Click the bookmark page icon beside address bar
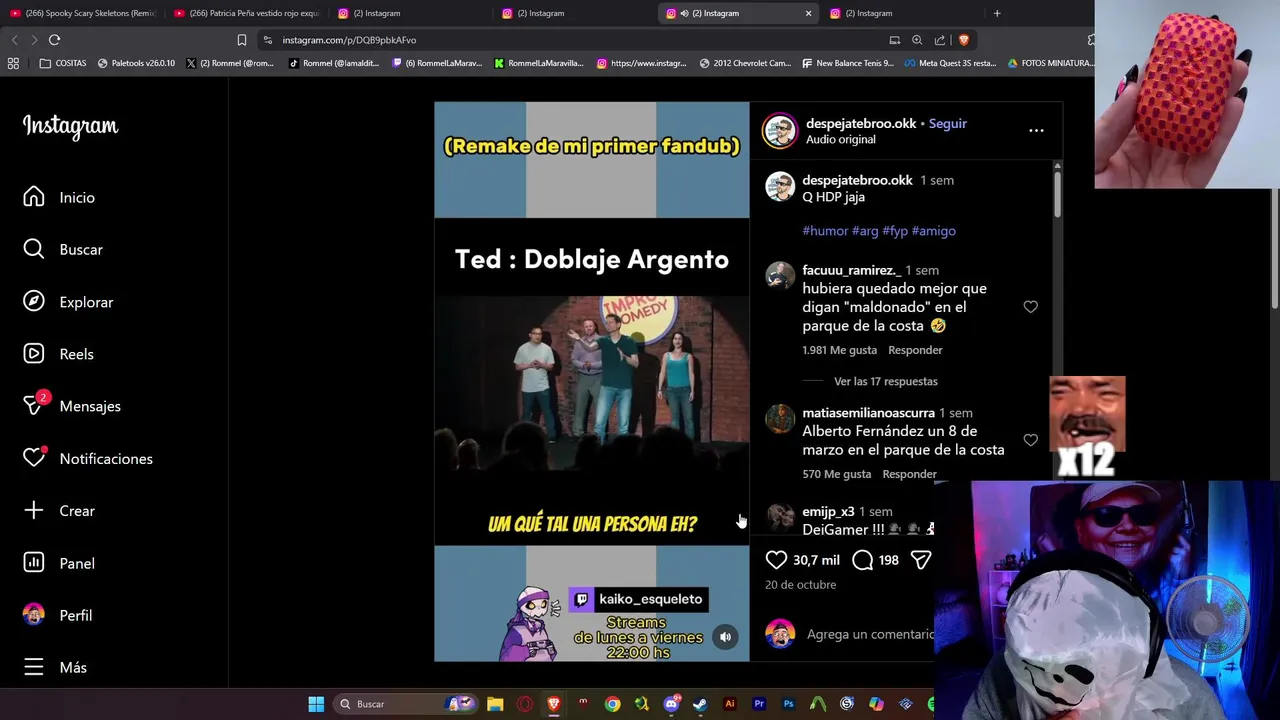This screenshot has width=1280, height=720. [242, 40]
